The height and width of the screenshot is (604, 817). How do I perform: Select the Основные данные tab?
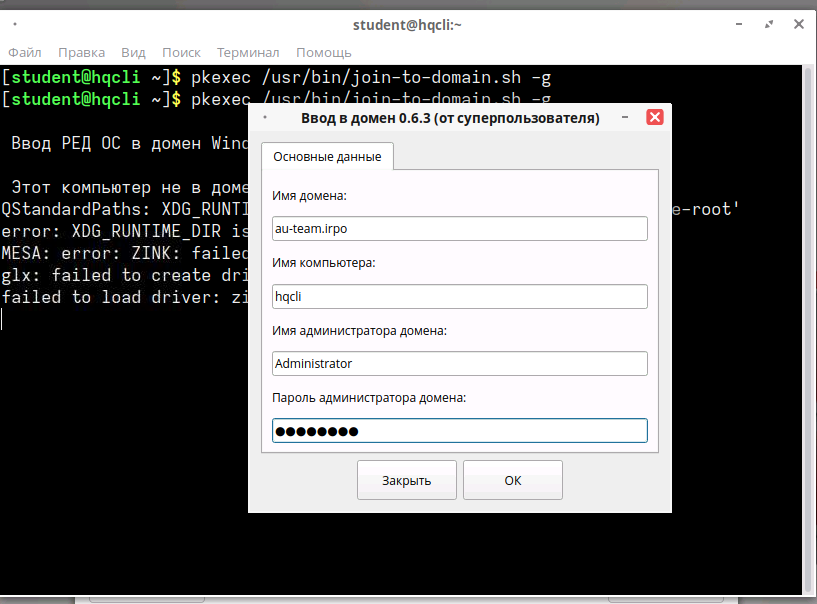tap(327, 157)
